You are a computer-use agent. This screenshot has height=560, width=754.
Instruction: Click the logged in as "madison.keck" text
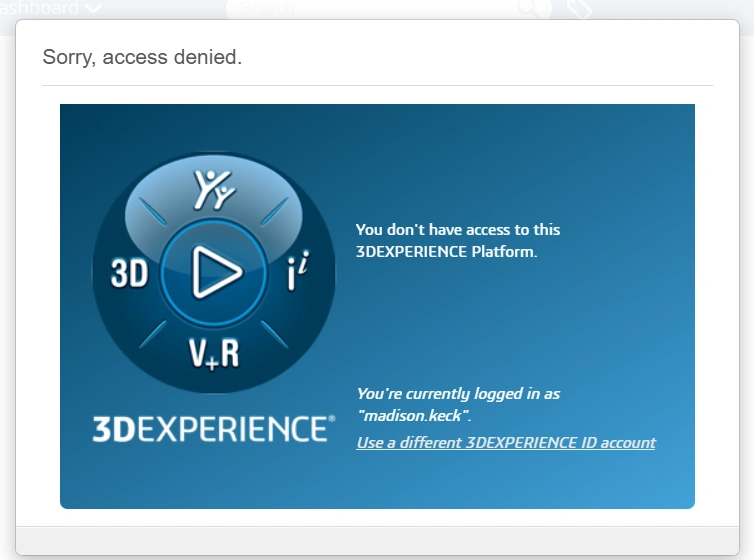click(x=458, y=404)
